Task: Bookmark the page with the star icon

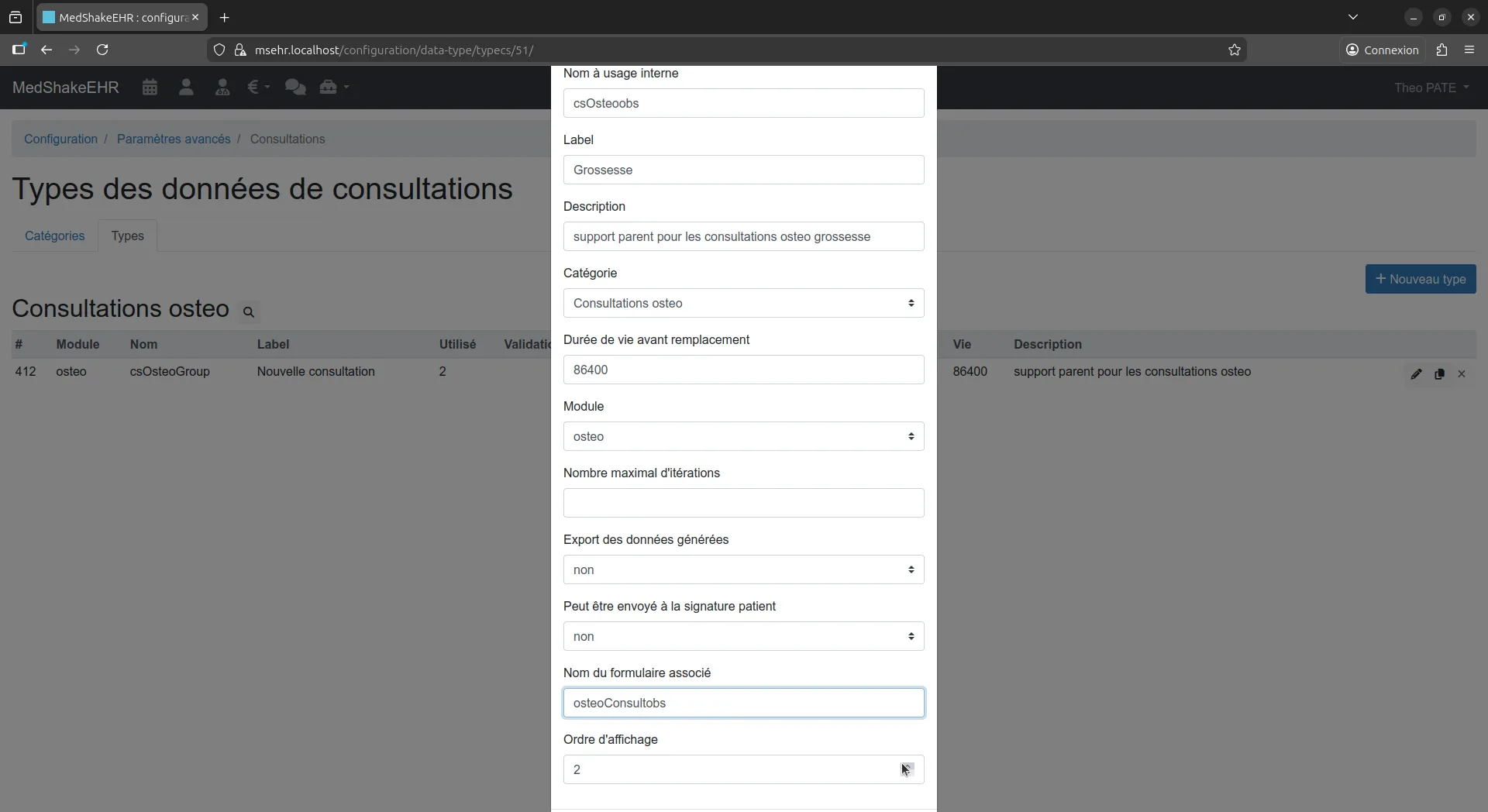Action: (x=1234, y=50)
